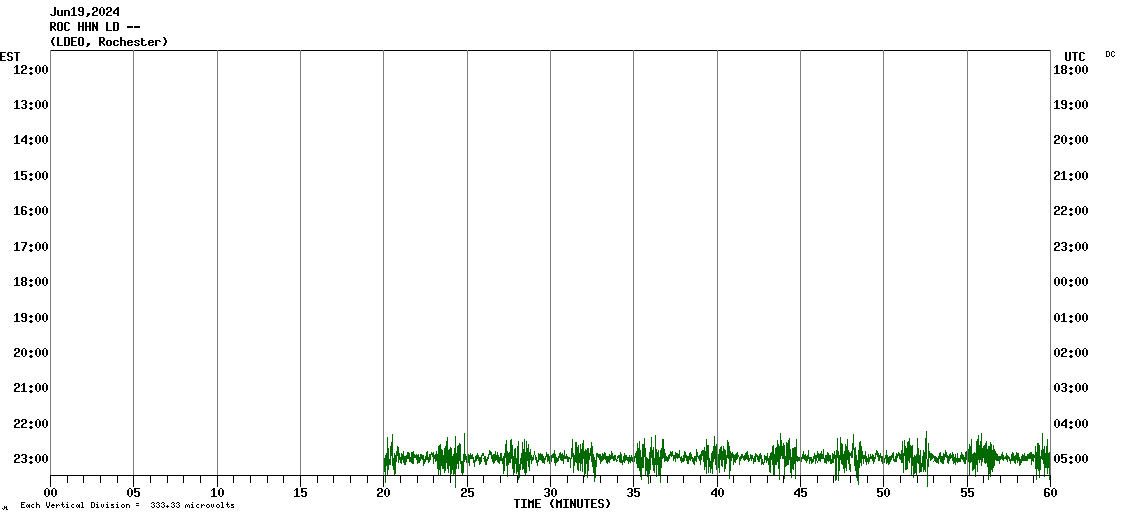The width and height of the screenshot is (1130, 519).
Task: Click the 20 minute mark on bottom axis
Action: click(383, 493)
